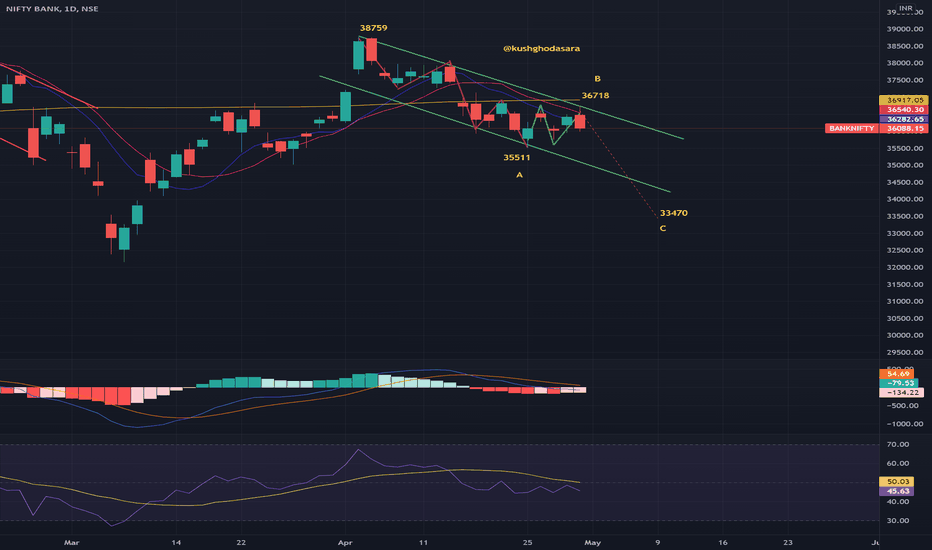The height and width of the screenshot is (550, 932).
Task: Select the Apr date on time axis
Action: [x=345, y=542]
